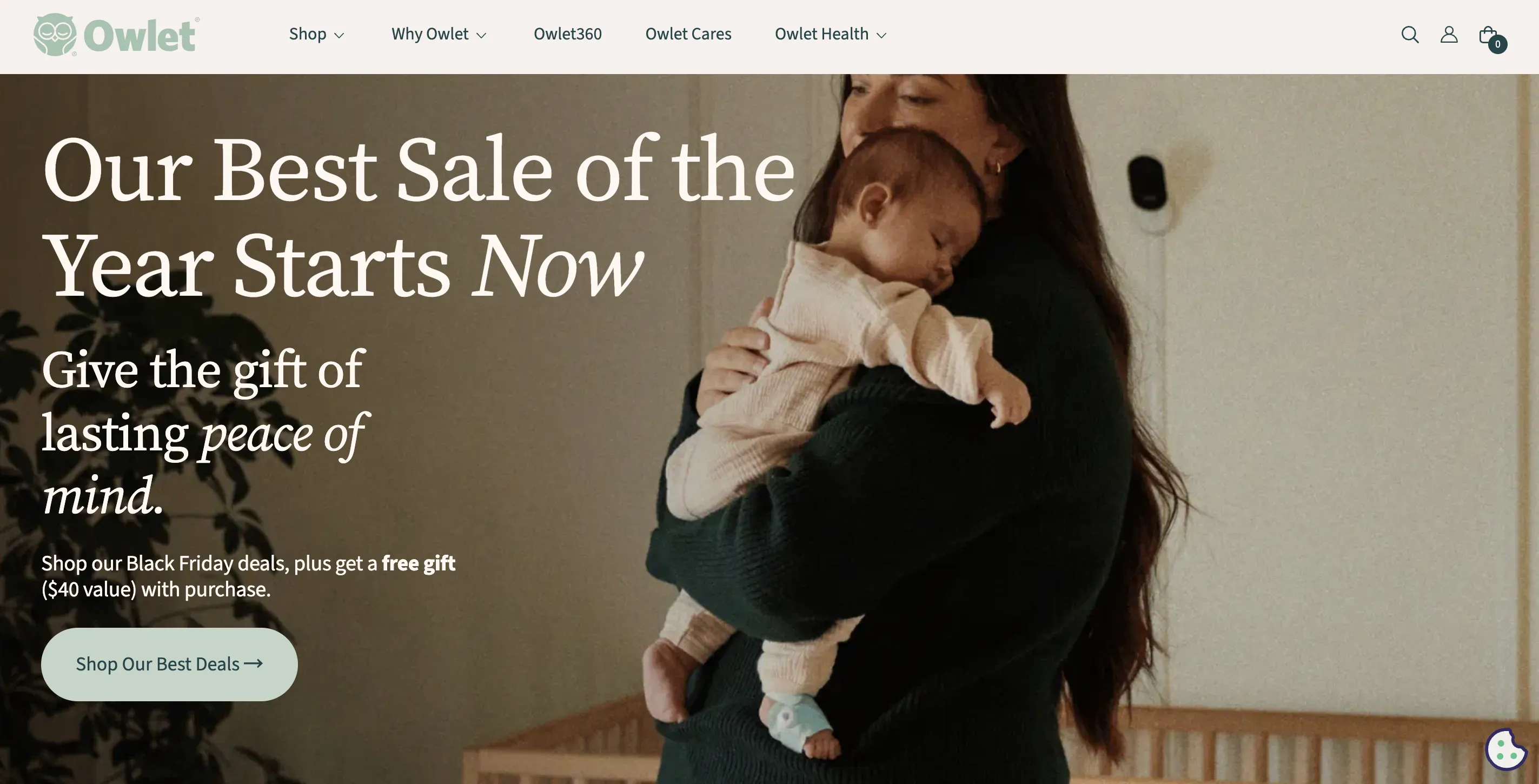The width and height of the screenshot is (1539, 784).
Task: Click the owl face logo icon
Action: click(55, 35)
